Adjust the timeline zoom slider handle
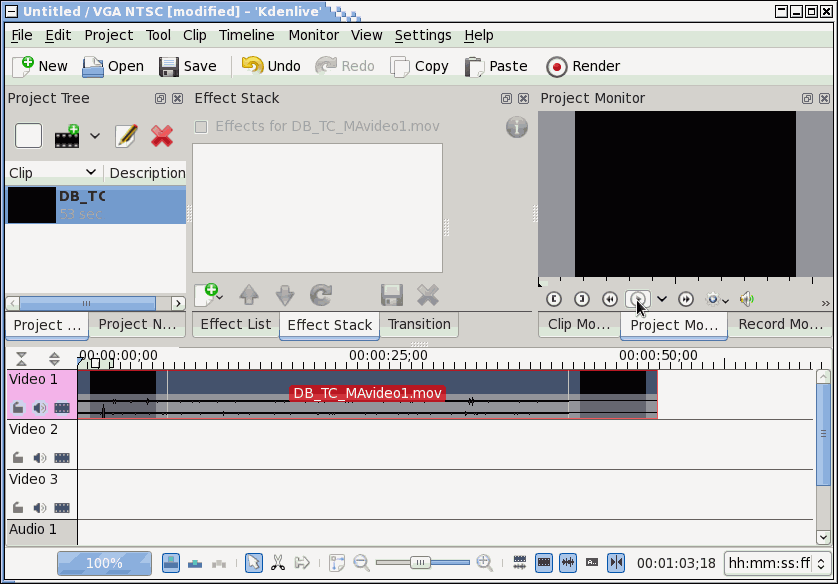This screenshot has width=838, height=584. pos(420,563)
